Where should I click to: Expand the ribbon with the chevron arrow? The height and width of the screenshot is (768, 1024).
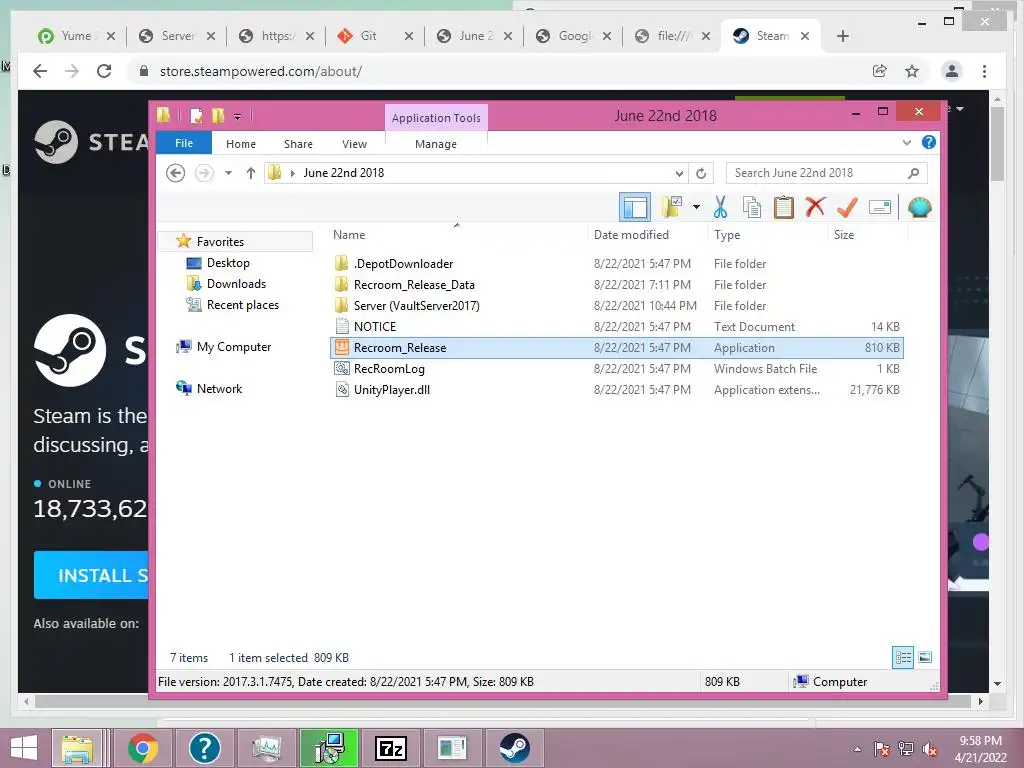(906, 142)
